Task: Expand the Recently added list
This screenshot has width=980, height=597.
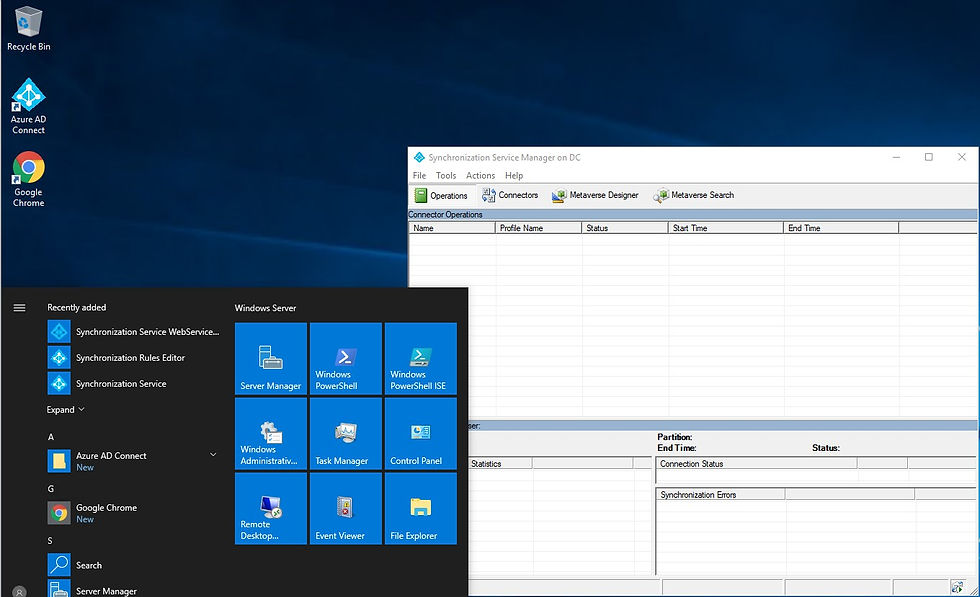Action: tap(65, 409)
